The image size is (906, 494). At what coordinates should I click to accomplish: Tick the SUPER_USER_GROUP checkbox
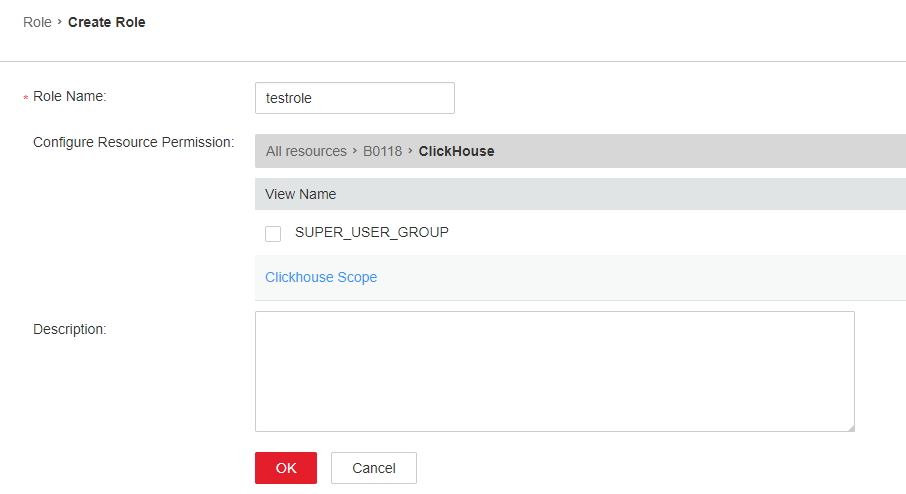[x=273, y=233]
